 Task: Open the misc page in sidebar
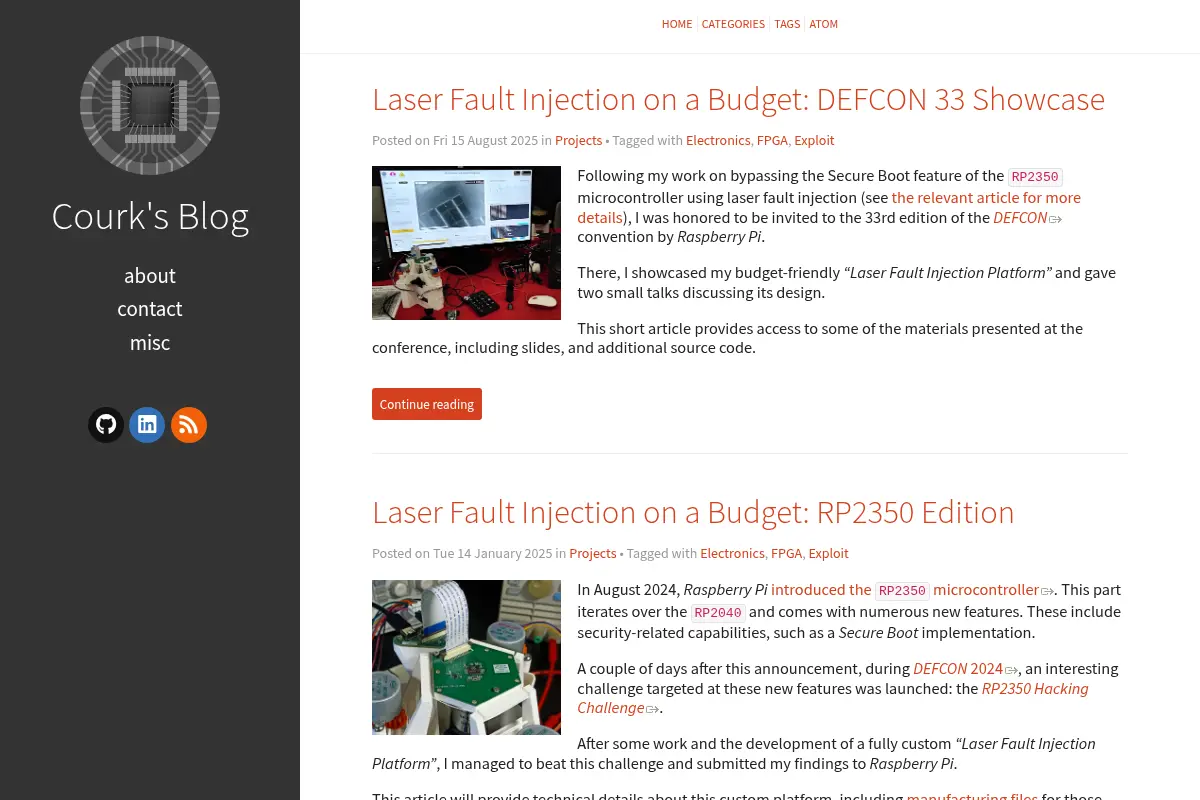click(150, 343)
